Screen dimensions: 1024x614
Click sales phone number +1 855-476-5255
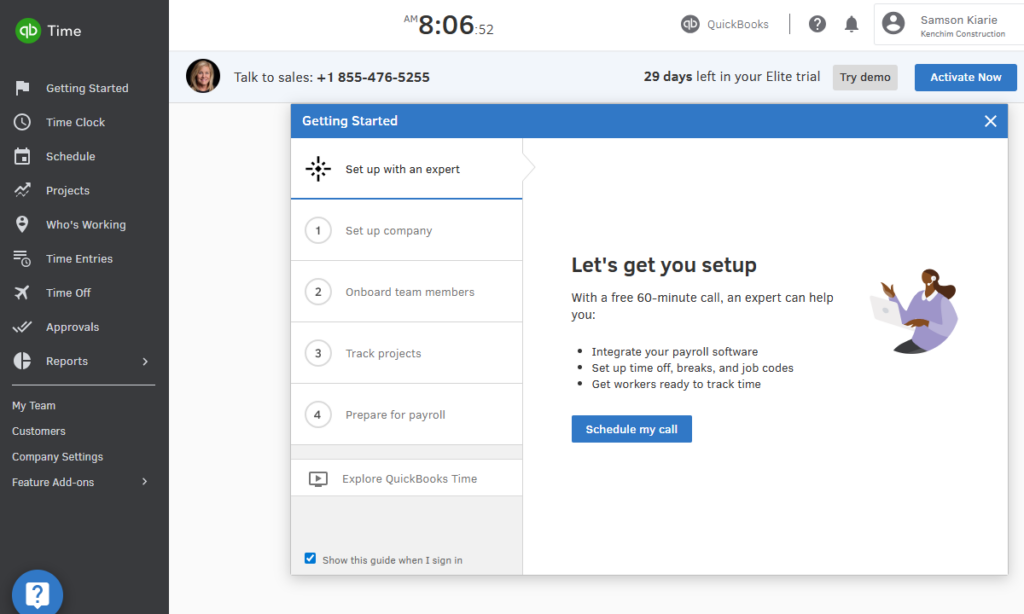pos(373,77)
